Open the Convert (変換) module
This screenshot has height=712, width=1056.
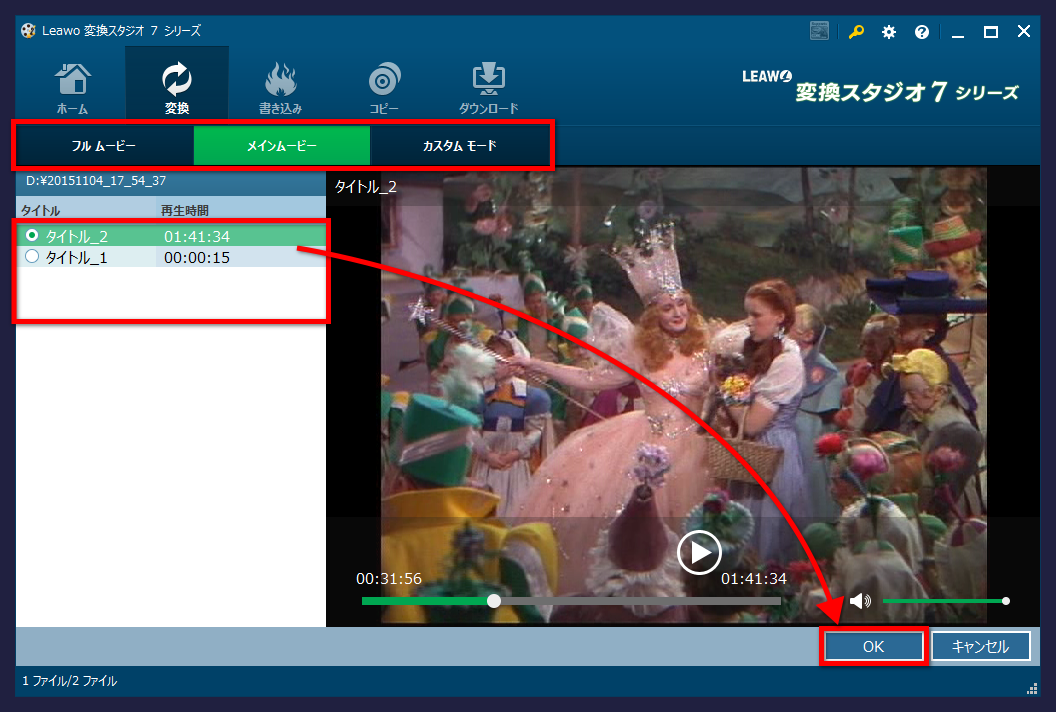click(176, 84)
